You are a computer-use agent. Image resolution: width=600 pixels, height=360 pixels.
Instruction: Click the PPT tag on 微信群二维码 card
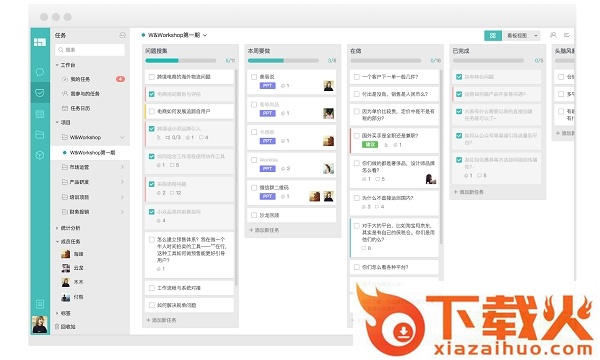tap(267, 196)
